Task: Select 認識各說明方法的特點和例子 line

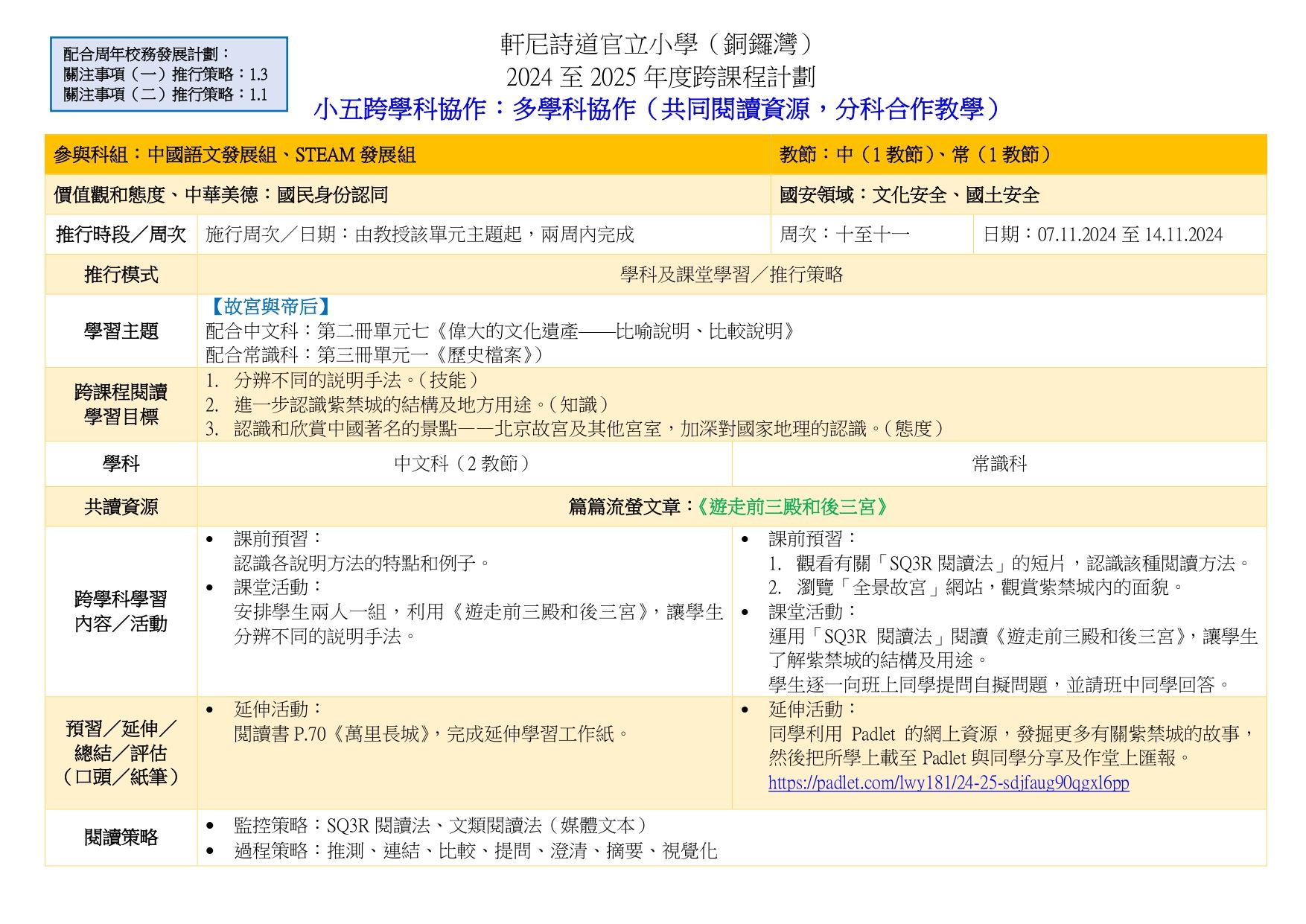Action: 363,563
